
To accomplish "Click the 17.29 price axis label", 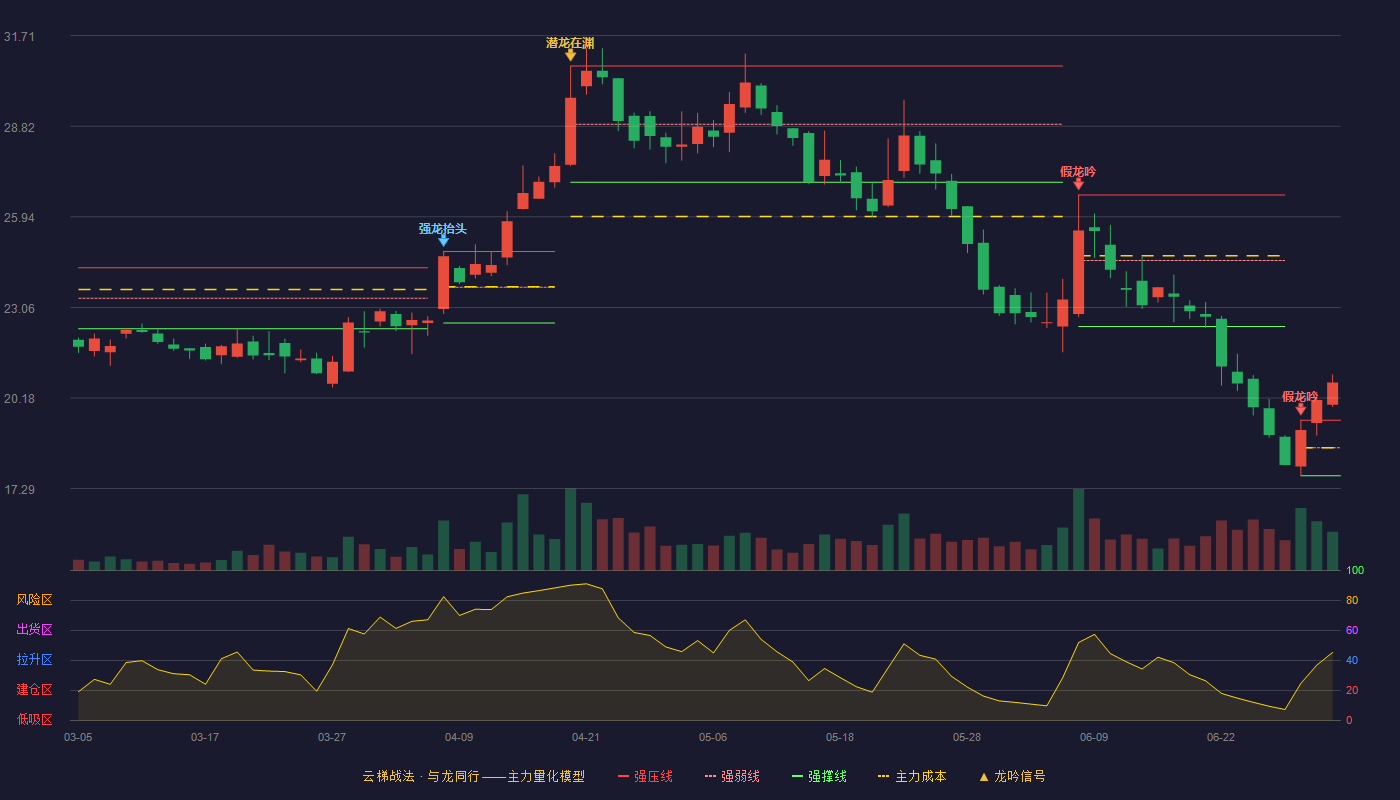I will tap(19, 490).
